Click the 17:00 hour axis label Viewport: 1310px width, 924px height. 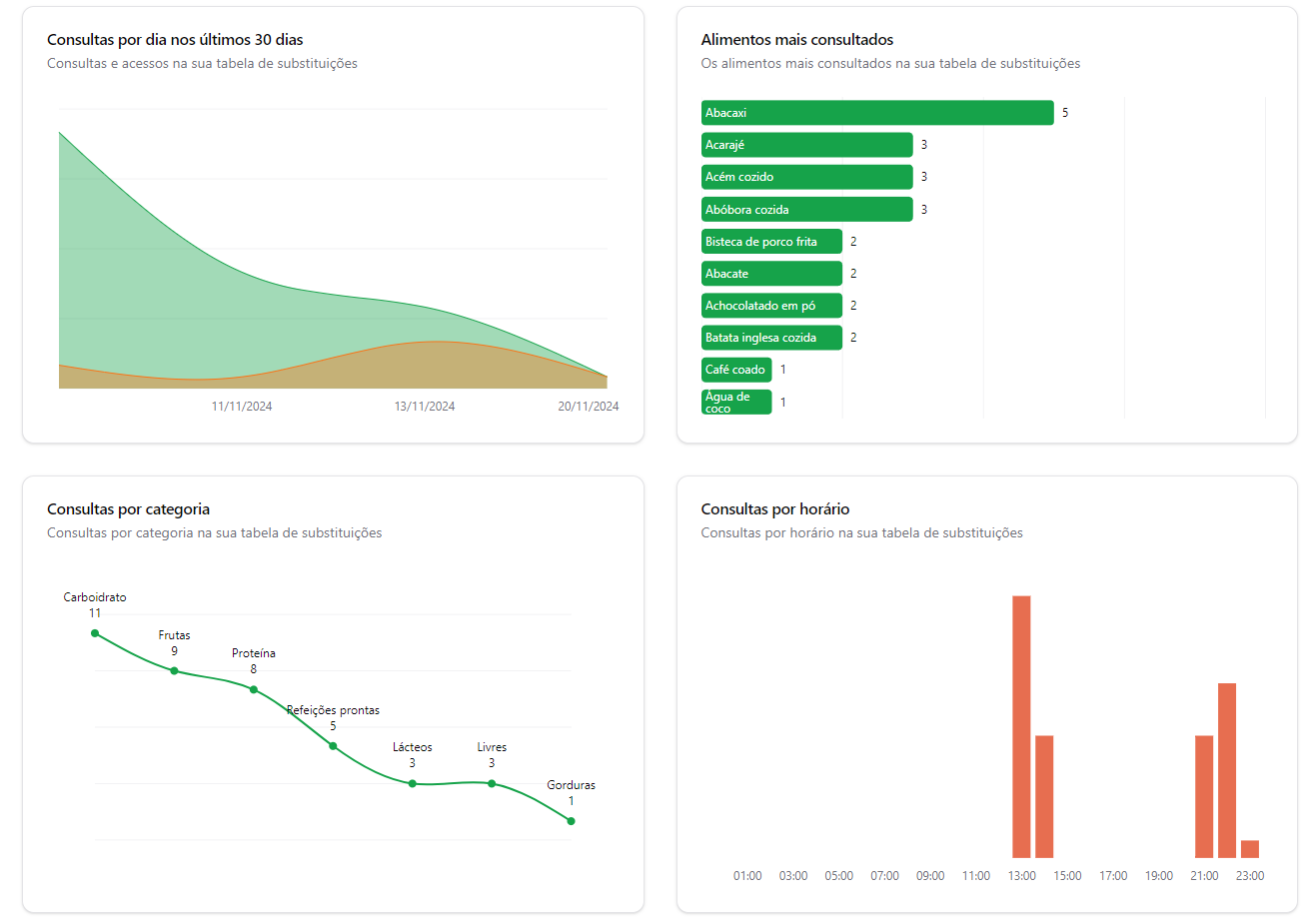pyautogui.click(x=1113, y=876)
